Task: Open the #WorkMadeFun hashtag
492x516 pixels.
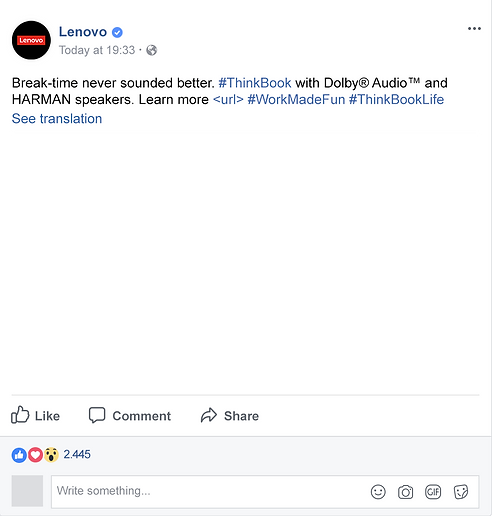Action: (296, 99)
